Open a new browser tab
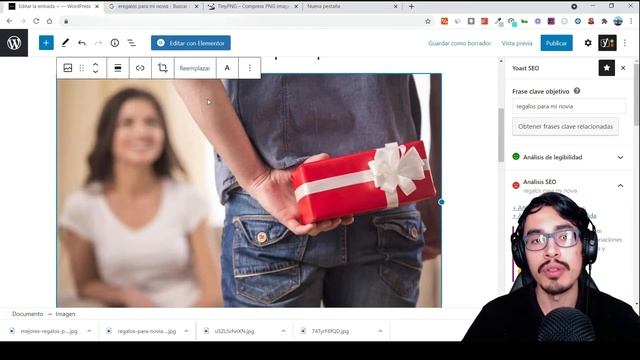The height and width of the screenshot is (360, 640). point(411,7)
